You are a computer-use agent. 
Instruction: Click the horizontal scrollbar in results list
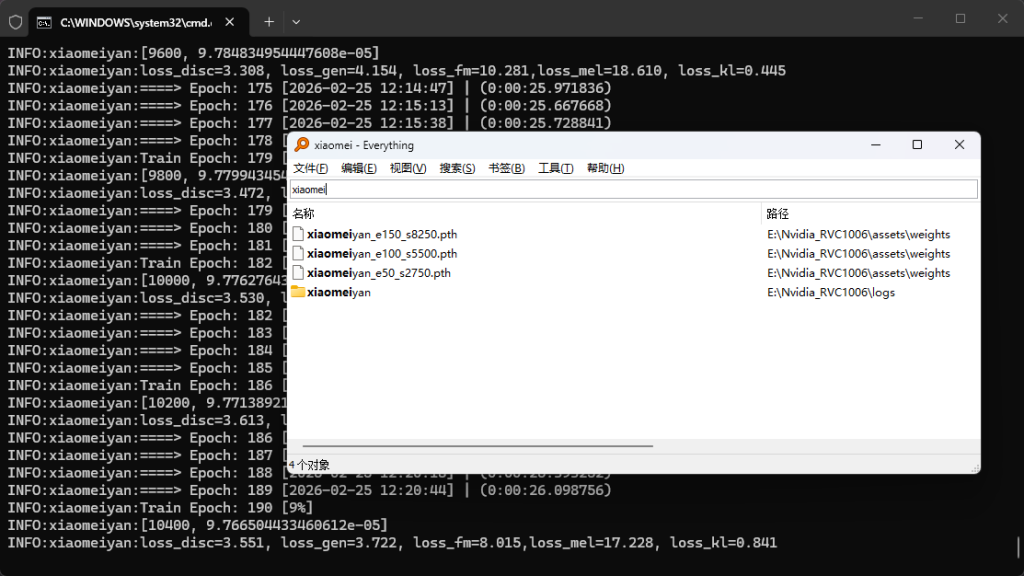coord(478,446)
